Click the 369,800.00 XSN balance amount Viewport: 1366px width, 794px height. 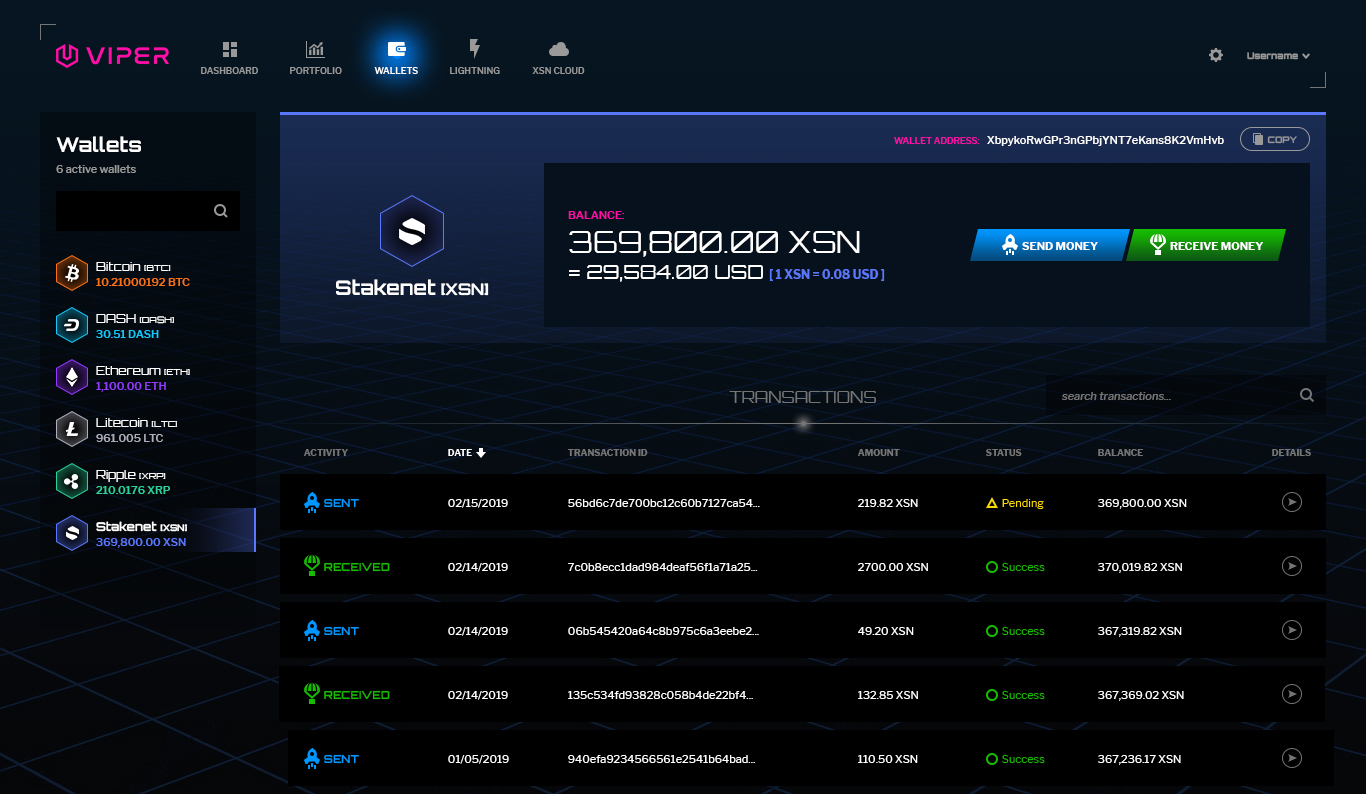714,242
